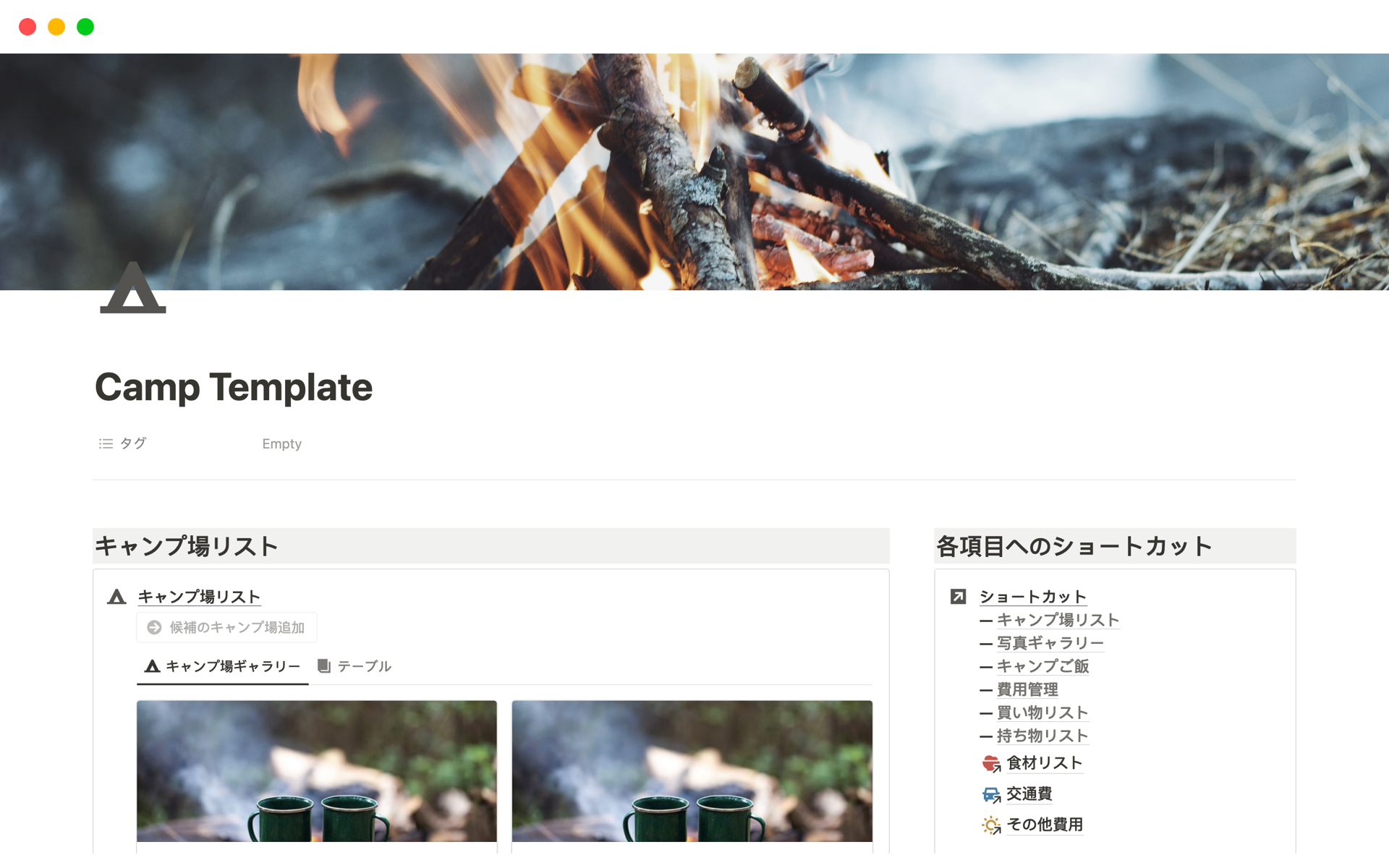This screenshot has height=868, width=1389.
Task: Select the キャンプ場ギャラリー view tab
Action: pyautogui.click(x=223, y=666)
